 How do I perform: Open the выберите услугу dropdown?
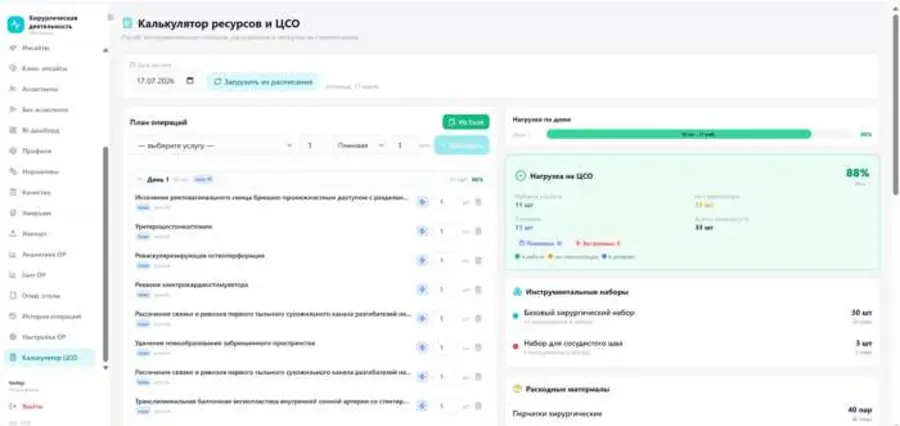pyautogui.click(x=213, y=146)
